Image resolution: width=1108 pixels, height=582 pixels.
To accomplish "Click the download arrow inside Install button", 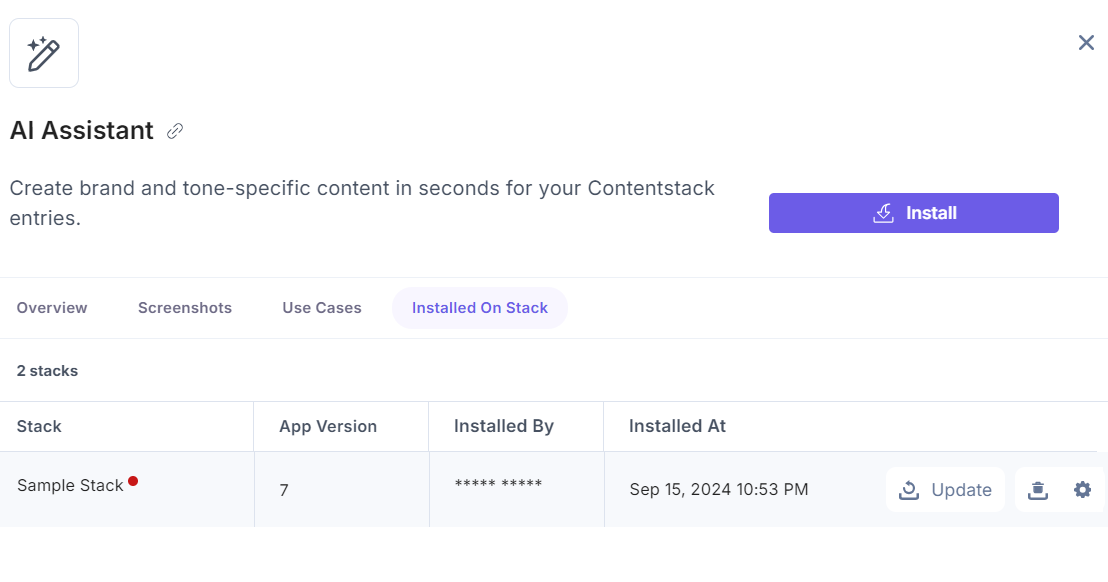I will click(x=883, y=212).
